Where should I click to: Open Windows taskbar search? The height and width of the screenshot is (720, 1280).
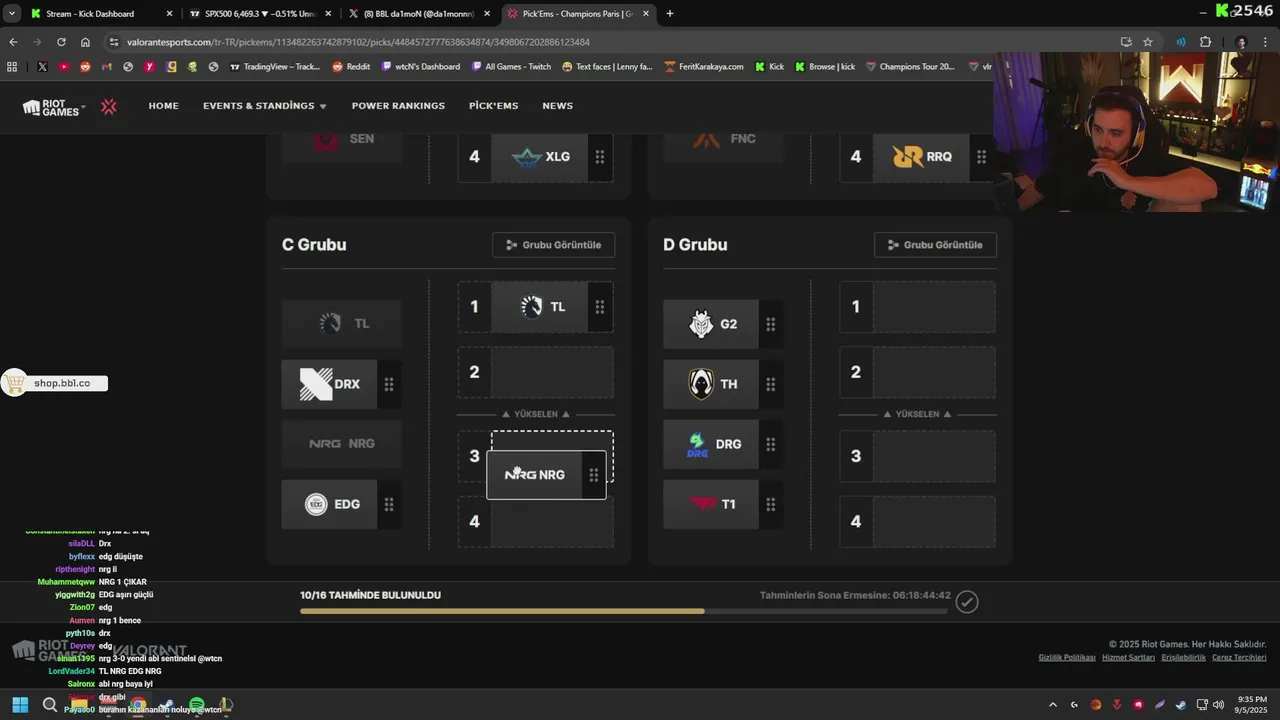(x=50, y=705)
